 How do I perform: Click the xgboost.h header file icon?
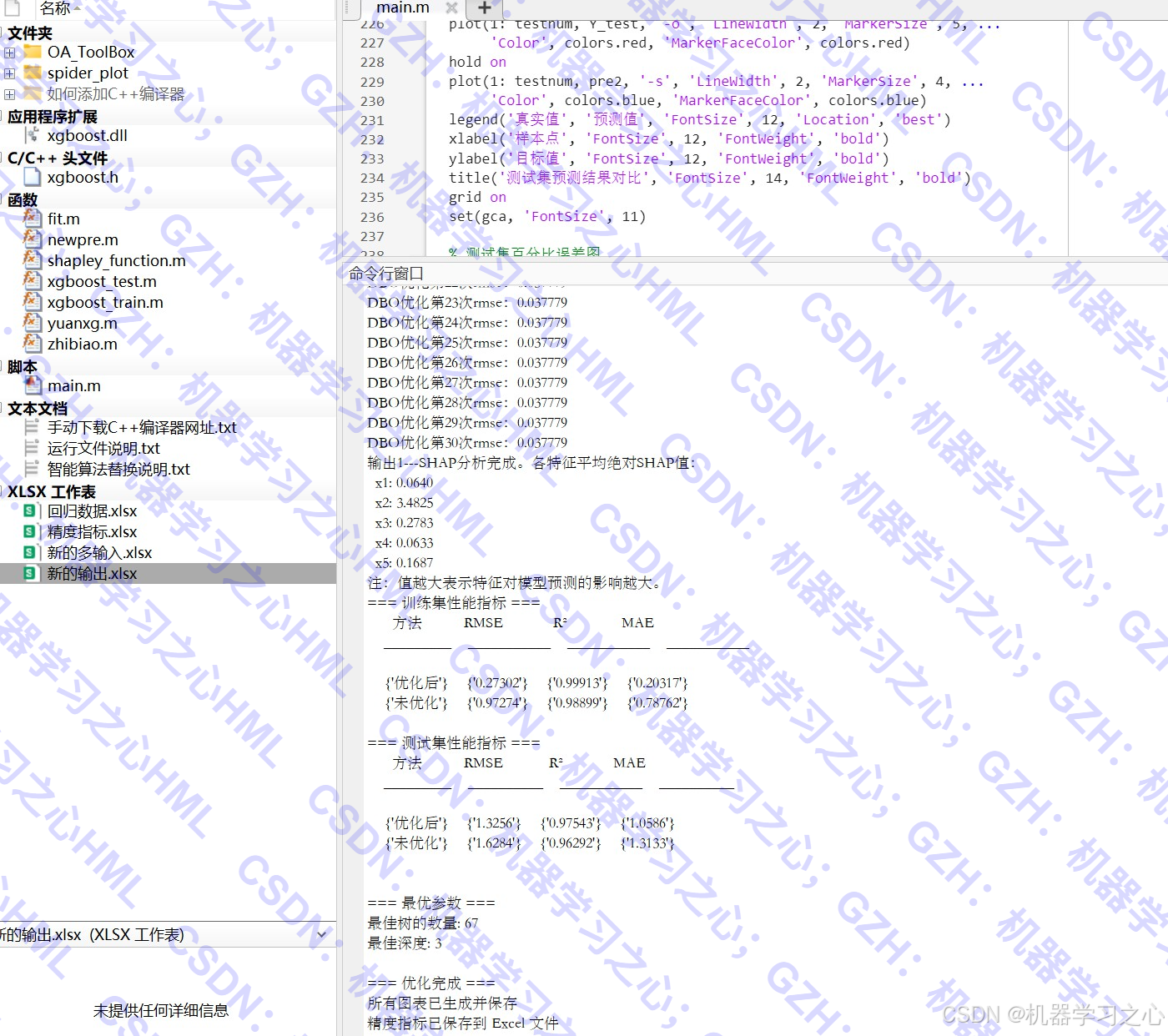33,177
